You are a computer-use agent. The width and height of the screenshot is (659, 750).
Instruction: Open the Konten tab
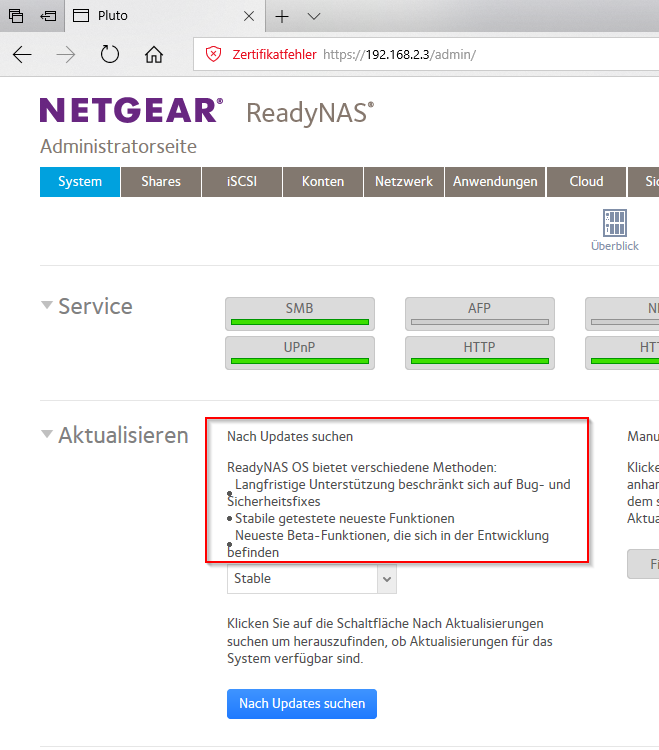click(x=323, y=182)
